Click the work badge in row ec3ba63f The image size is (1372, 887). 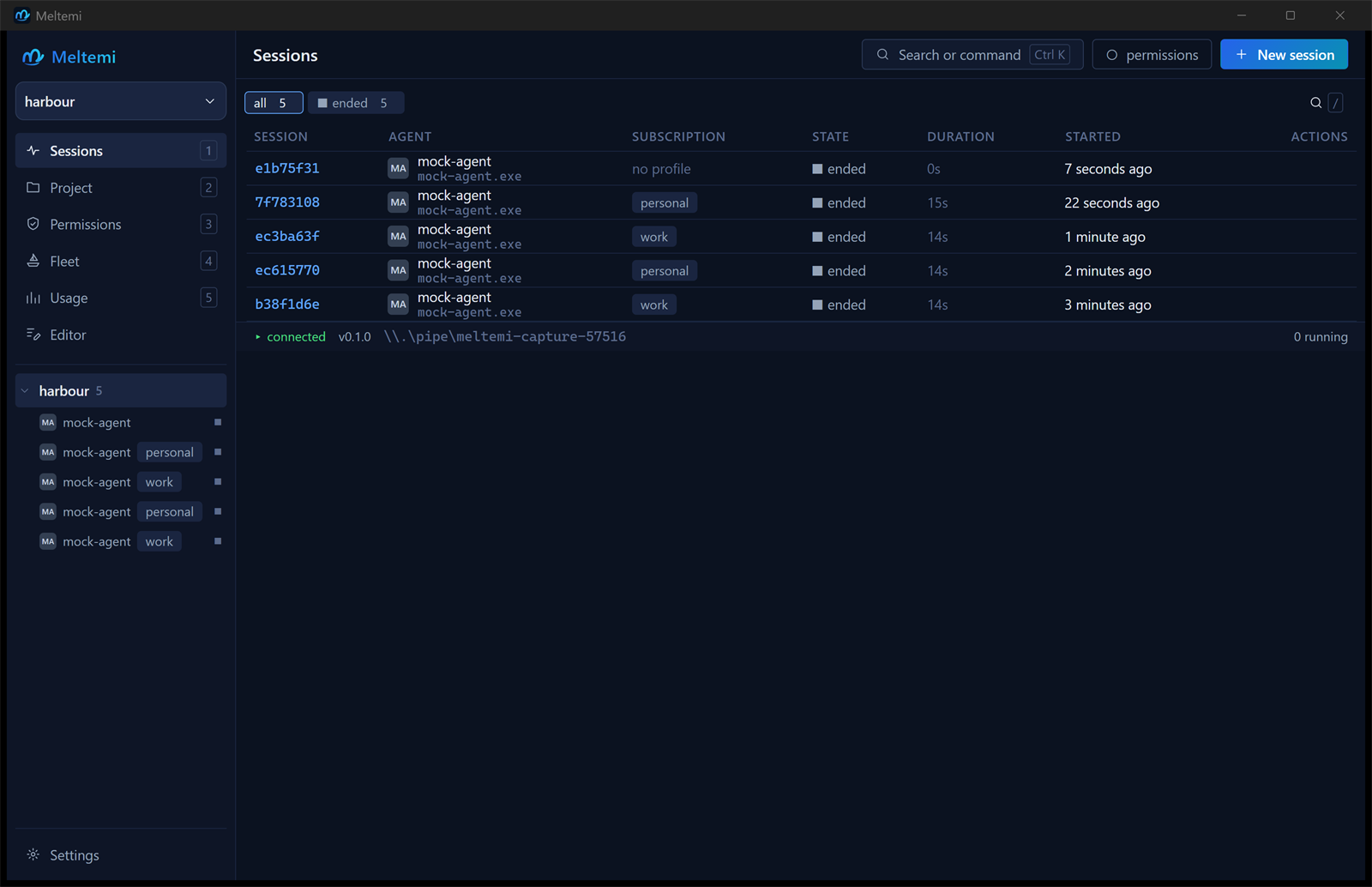(654, 237)
